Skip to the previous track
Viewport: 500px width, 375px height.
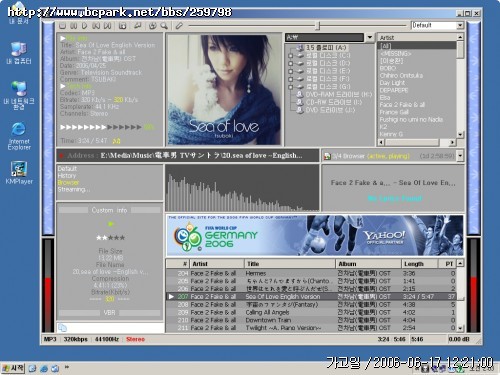click(x=96, y=26)
